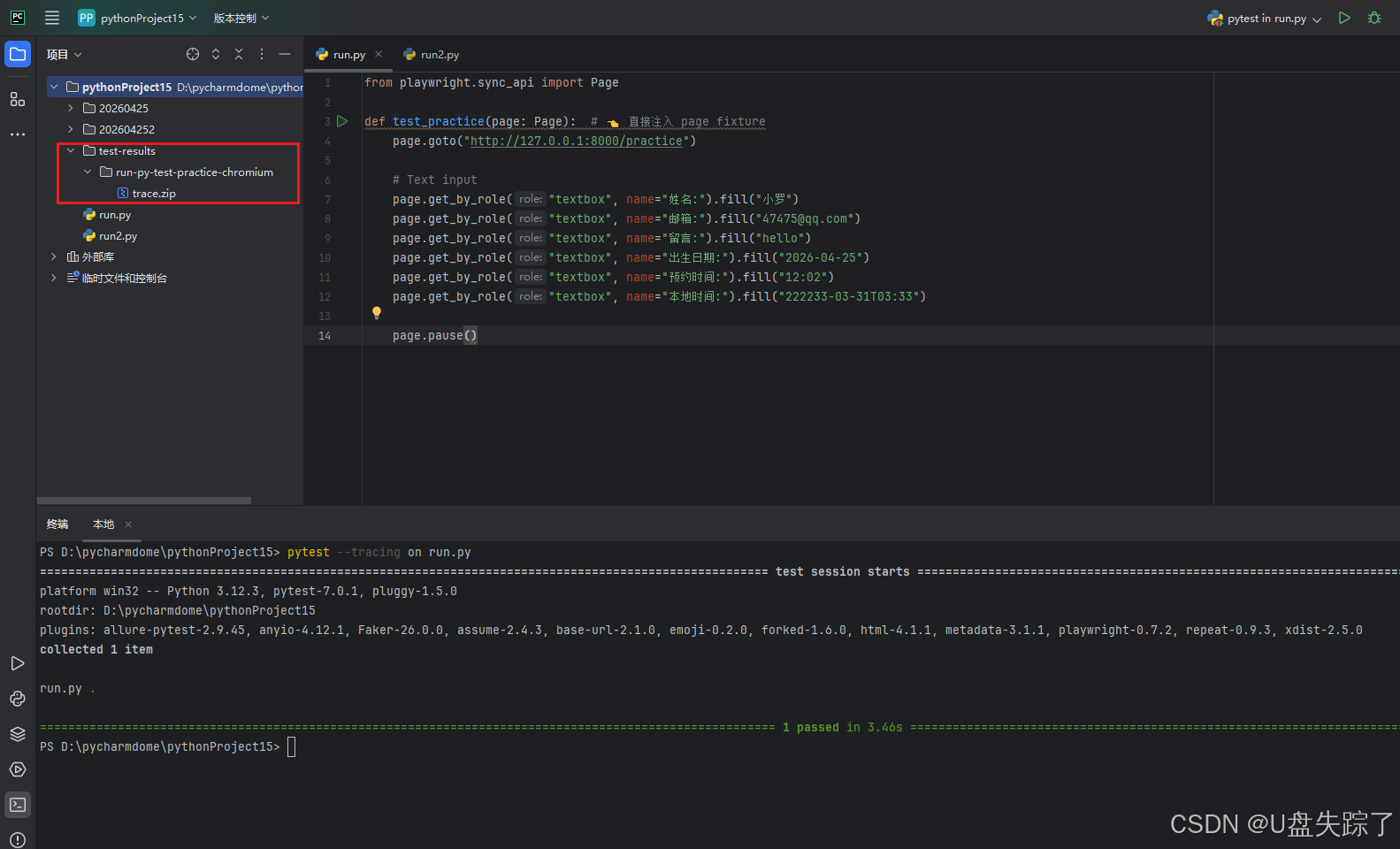
Task: Collapse run-py-test-practice-chromium folder
Action: click(88, 172)
